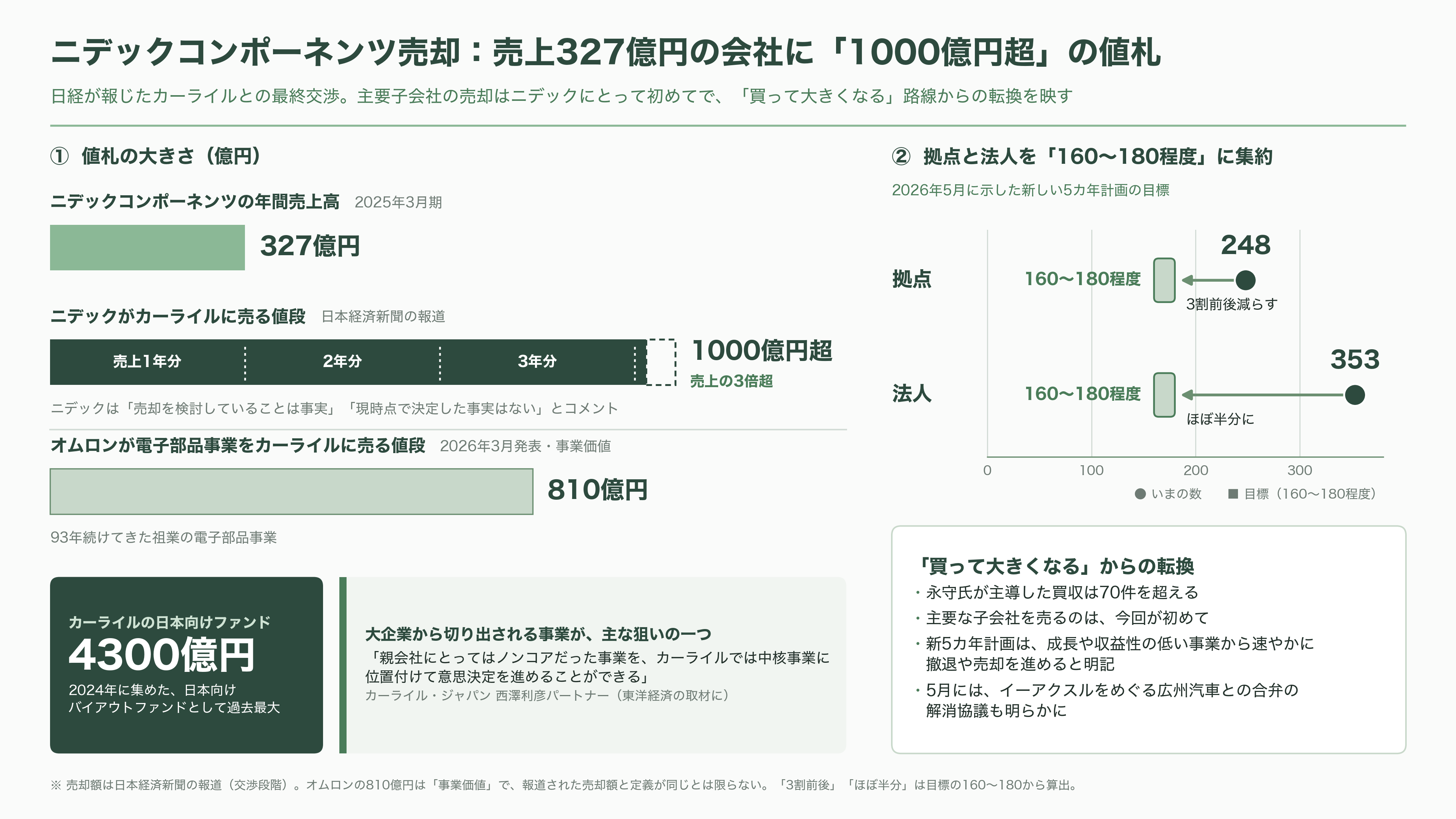Viewport: 1456px width, 819px height.
Task: Click the dark dot for 248 拠点
Action: (1245, 280)
